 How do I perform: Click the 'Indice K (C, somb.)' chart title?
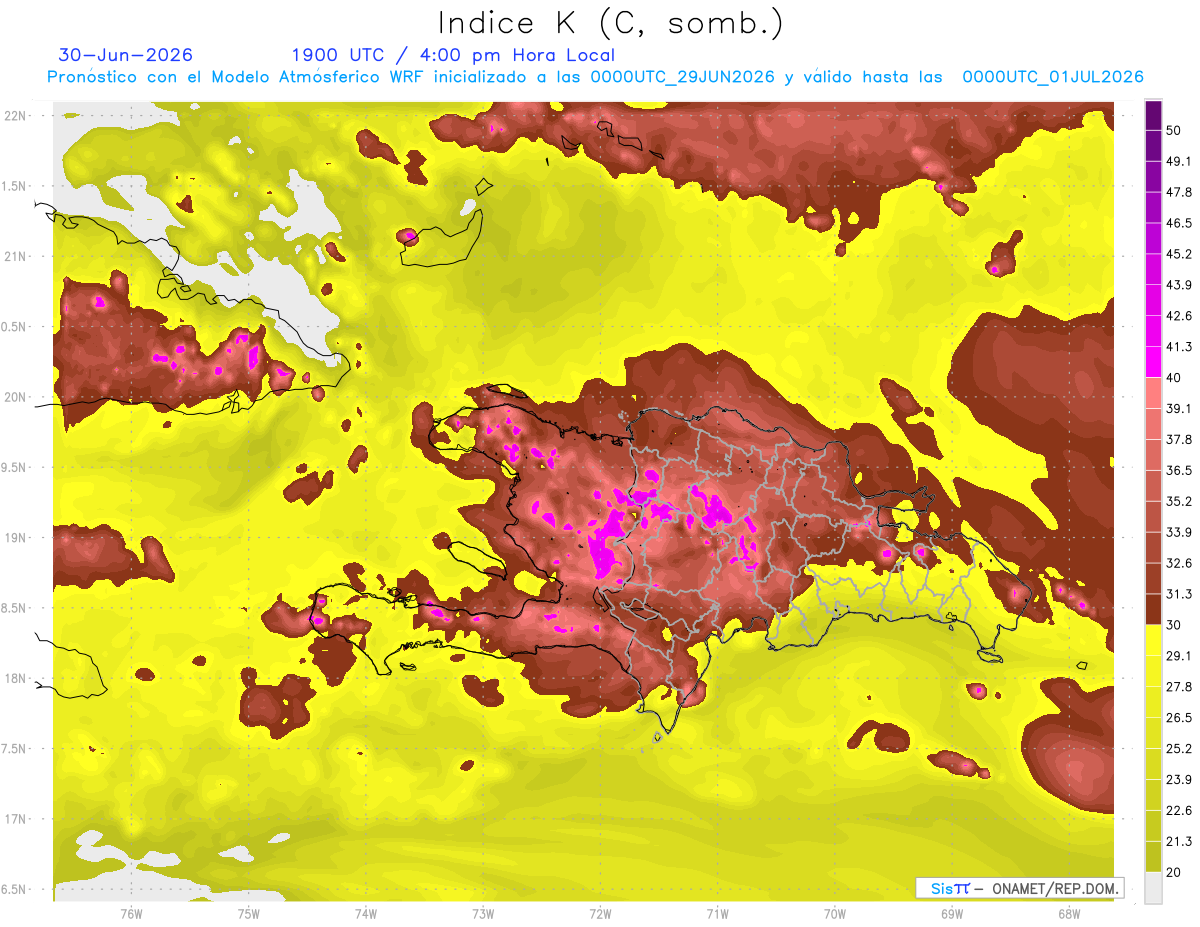tap(611, 24)
